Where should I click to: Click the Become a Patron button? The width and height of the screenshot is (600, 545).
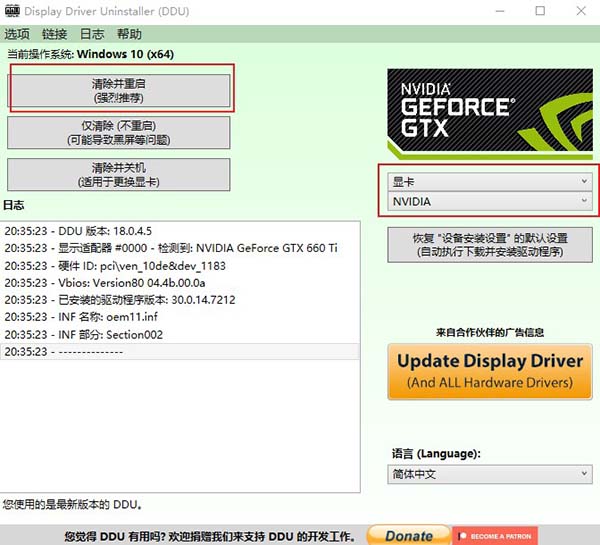pos(495,536)
